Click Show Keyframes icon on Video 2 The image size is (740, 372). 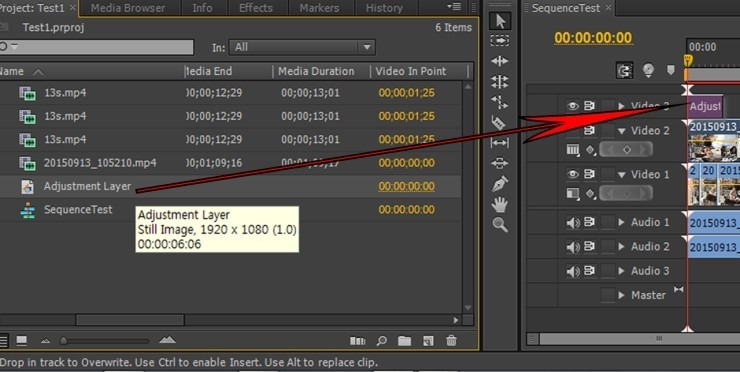(590, 150)
